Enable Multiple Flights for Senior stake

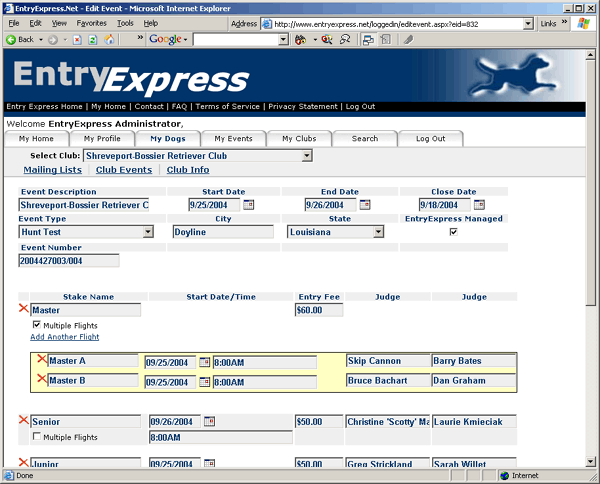tap(38, 437)
